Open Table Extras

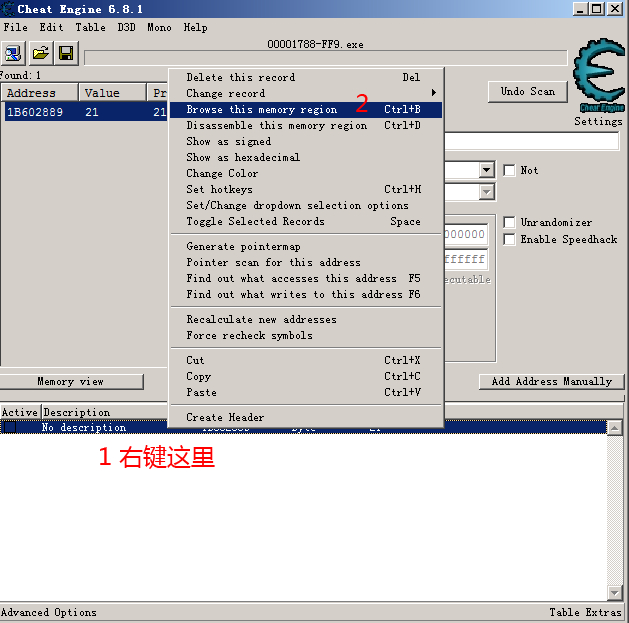tap(585, 613)
